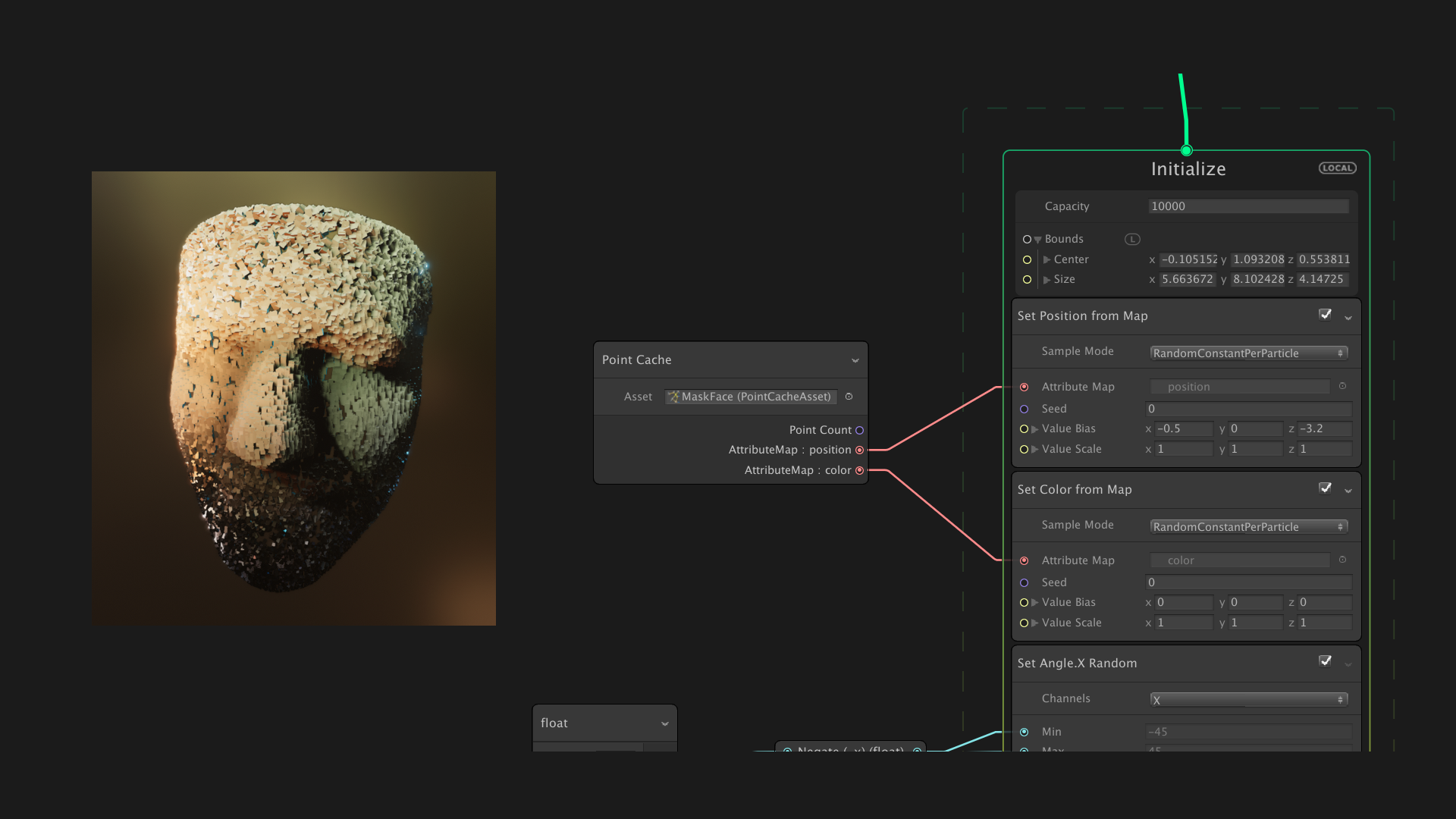Screen dimensions: 1456x819
Task: Select the Point Cache node title
Action: click(636, 360)
